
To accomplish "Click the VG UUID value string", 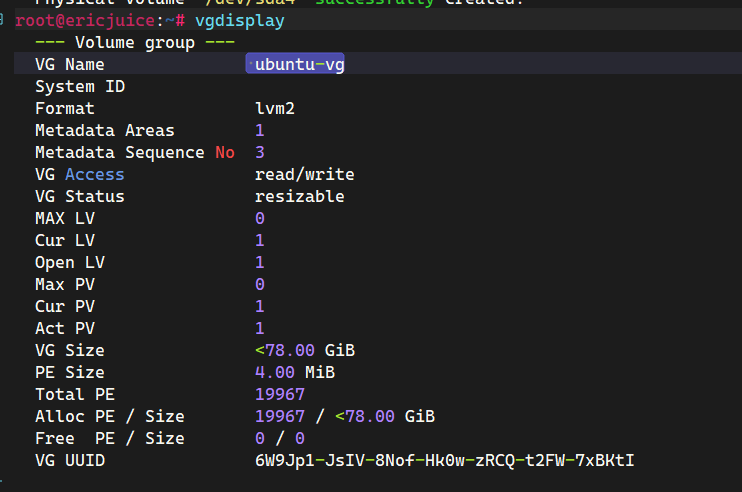I will coord(444,460).
